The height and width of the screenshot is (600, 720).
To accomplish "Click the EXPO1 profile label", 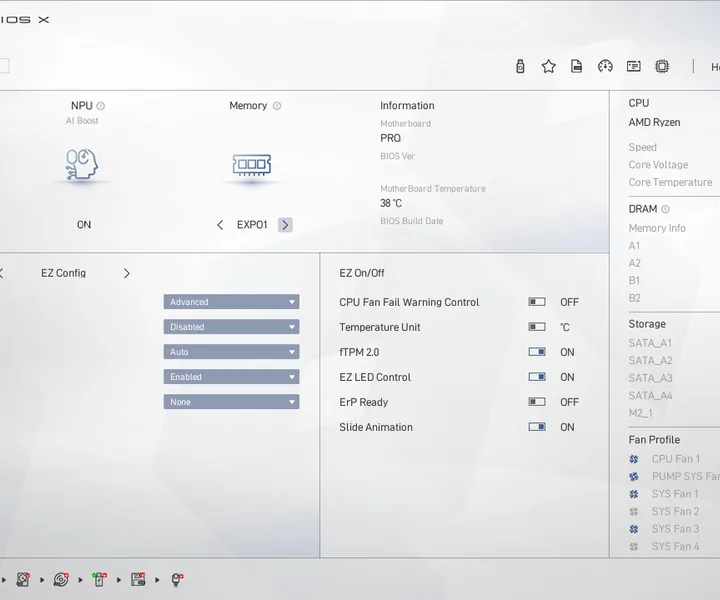I will pyautogui.click(x=252, y=225).
